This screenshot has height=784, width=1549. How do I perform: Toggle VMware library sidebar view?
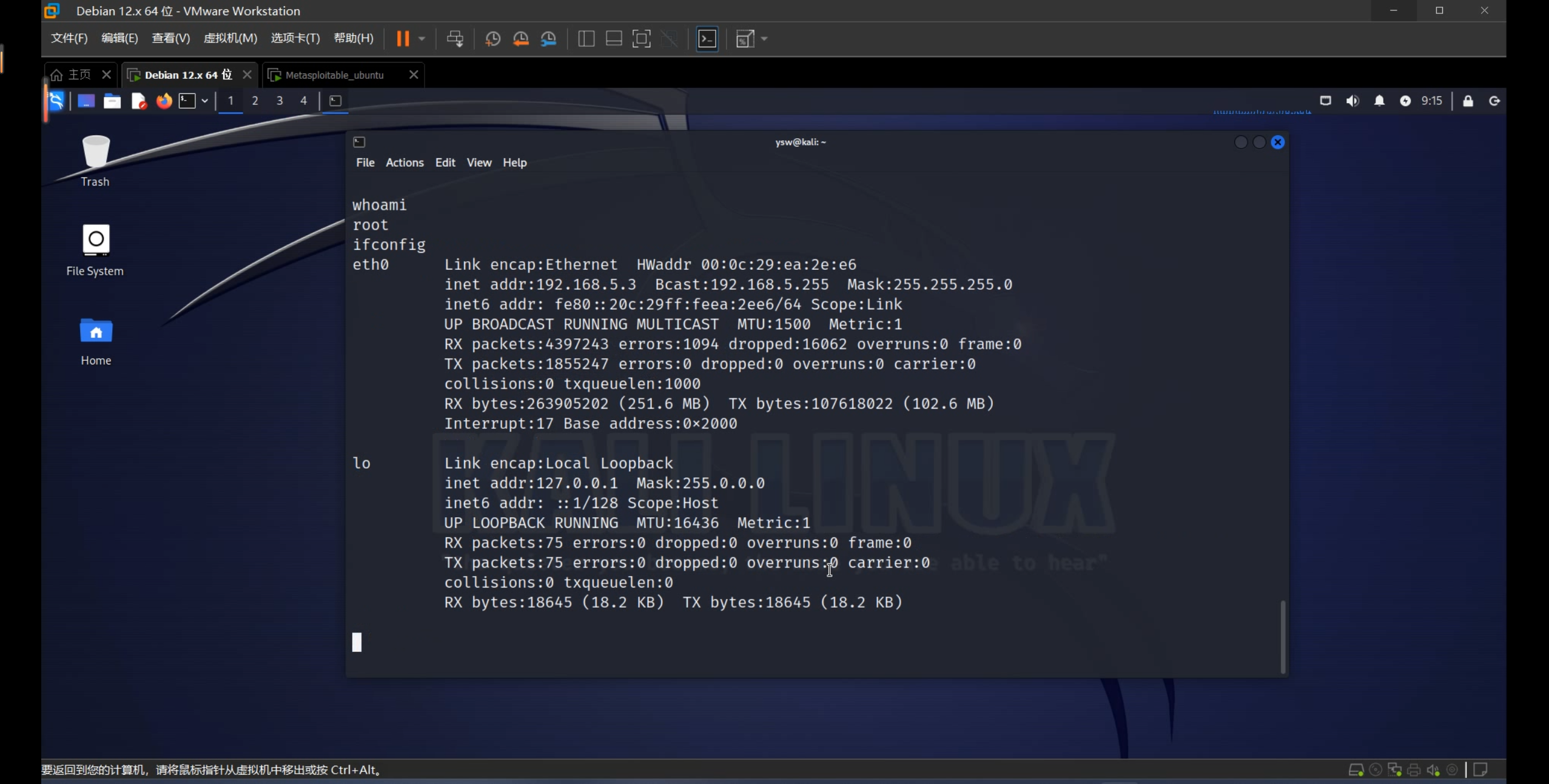(586, 39)
